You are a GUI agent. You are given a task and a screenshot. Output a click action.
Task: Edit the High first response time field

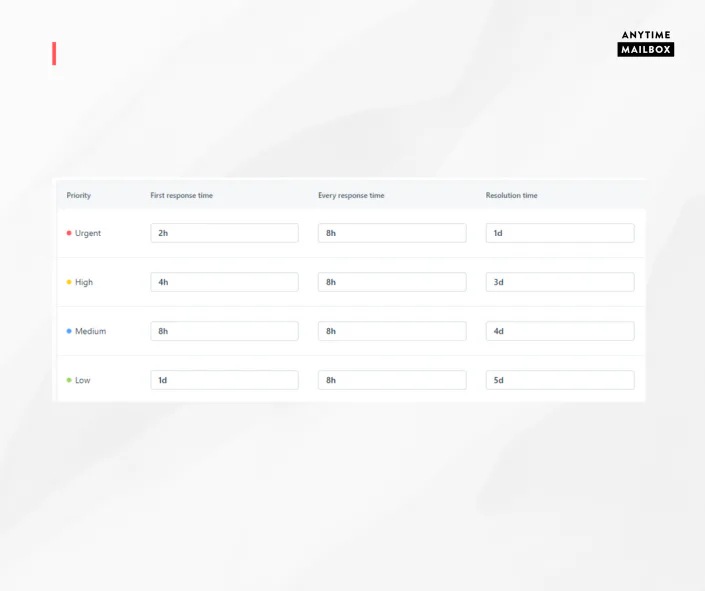point(224,282)
